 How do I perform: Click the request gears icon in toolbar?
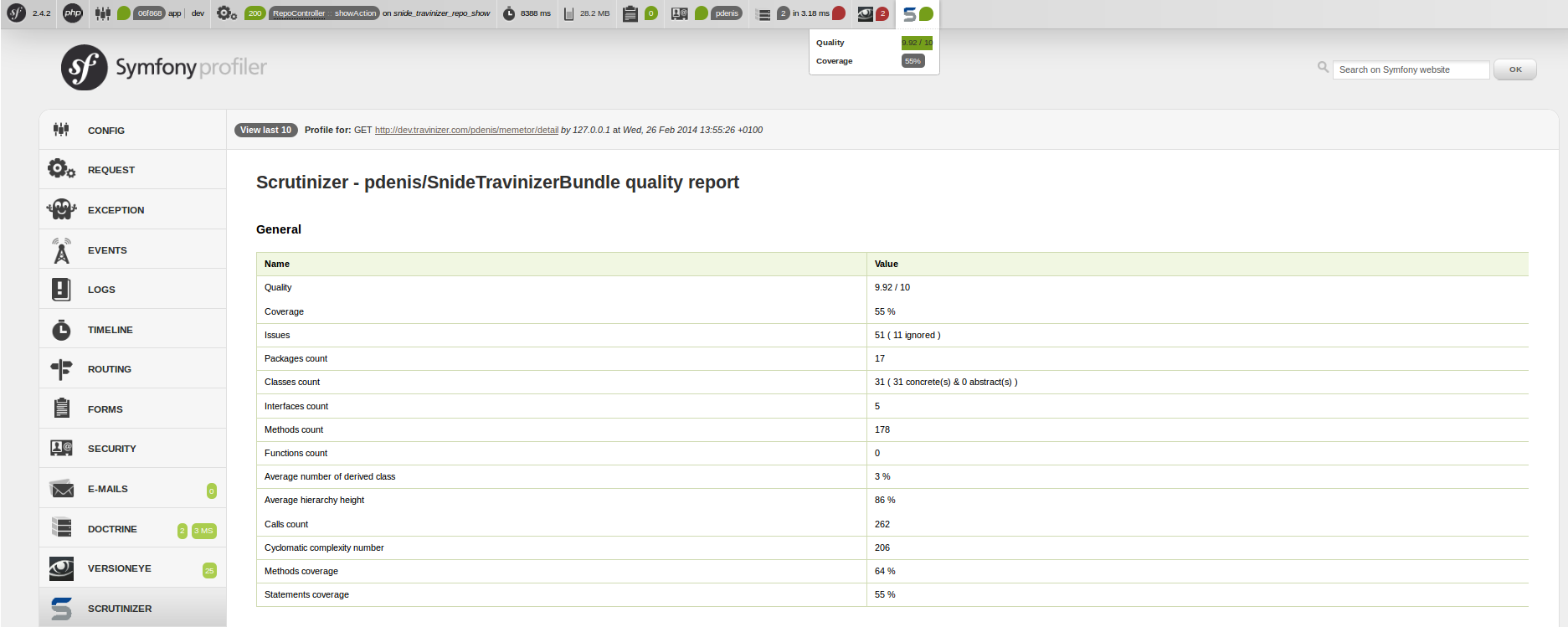pyautogui.click(x=226, y=13)
